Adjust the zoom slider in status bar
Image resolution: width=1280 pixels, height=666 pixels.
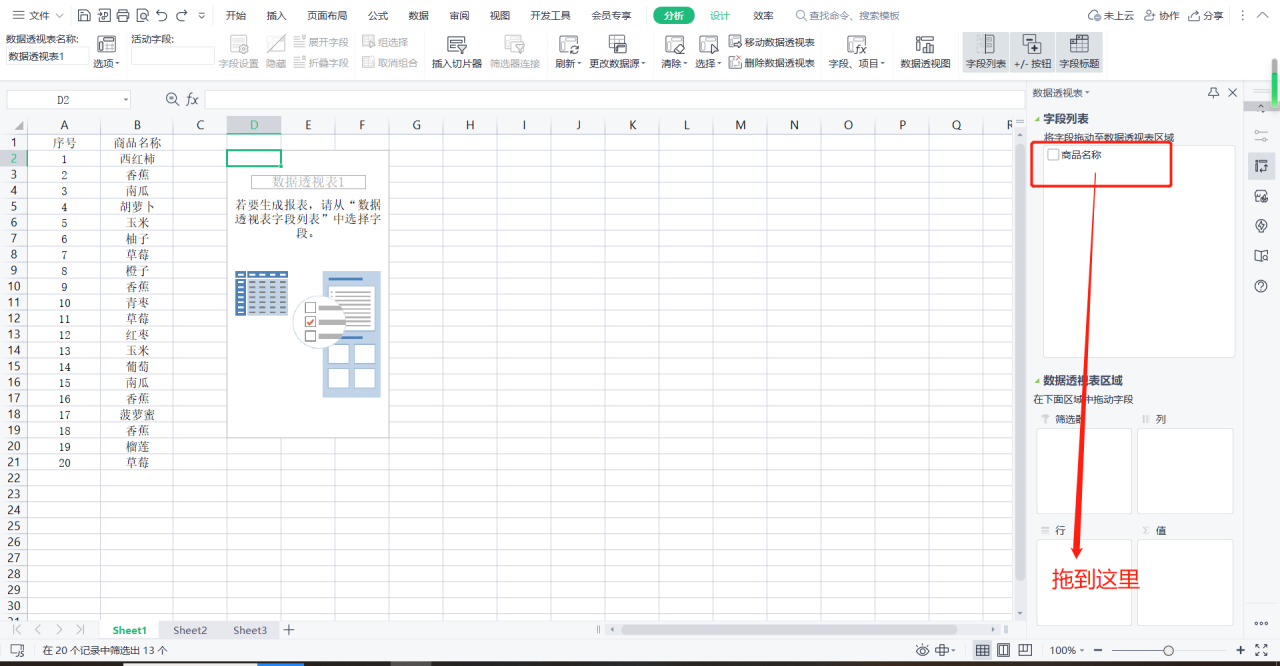click(1167, 650)
